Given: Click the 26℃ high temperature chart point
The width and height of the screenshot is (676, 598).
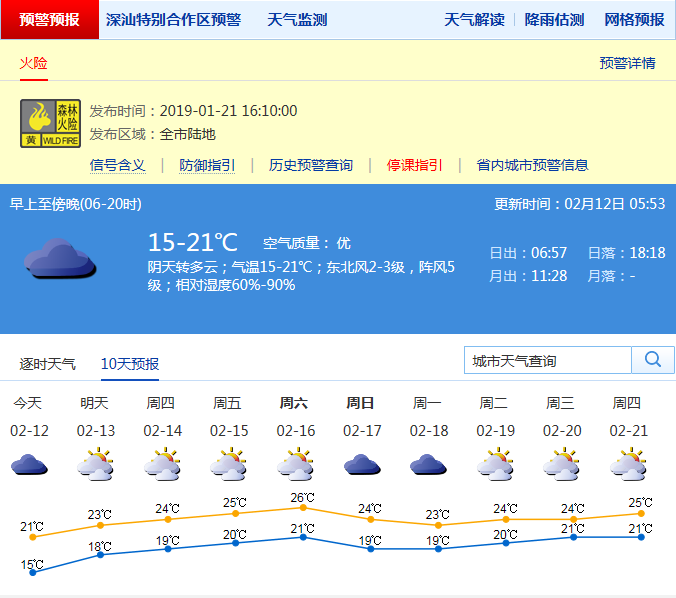Looking at the screenshot, I should pos(303,508).
